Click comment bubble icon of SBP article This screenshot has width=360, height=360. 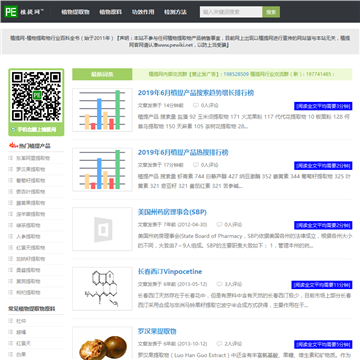coord(219,224)
